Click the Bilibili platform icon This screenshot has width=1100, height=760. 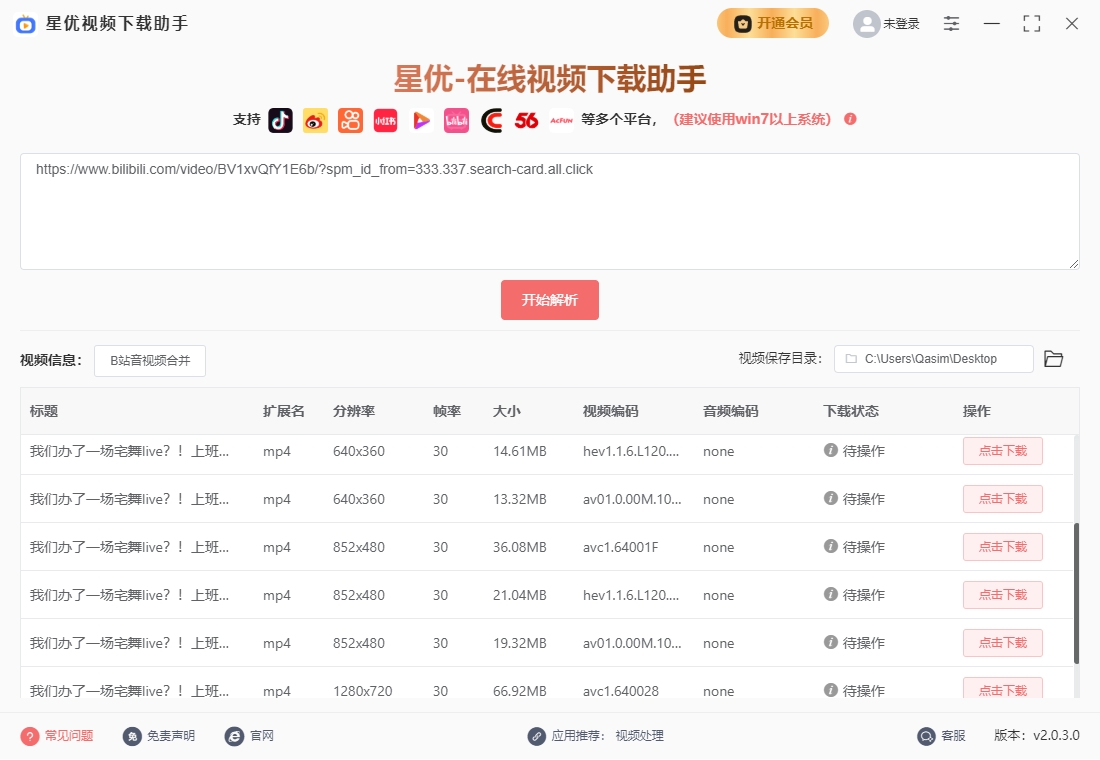coord(456,120)
